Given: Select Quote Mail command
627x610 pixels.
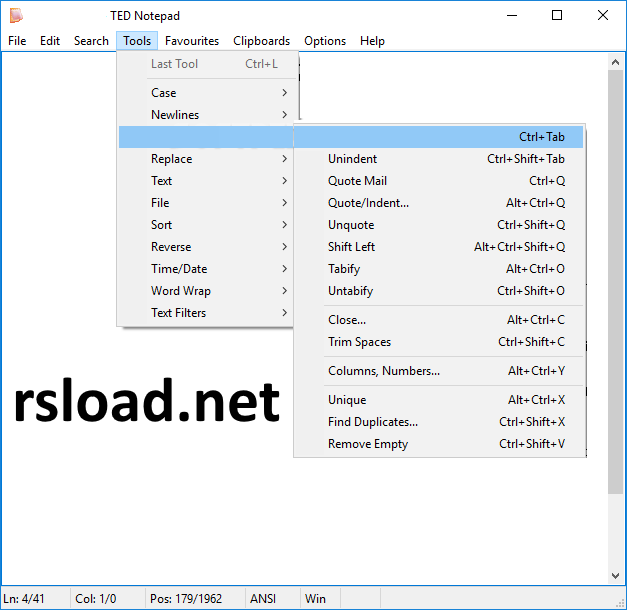Looking at the screenshot, I should pos(439,181).
